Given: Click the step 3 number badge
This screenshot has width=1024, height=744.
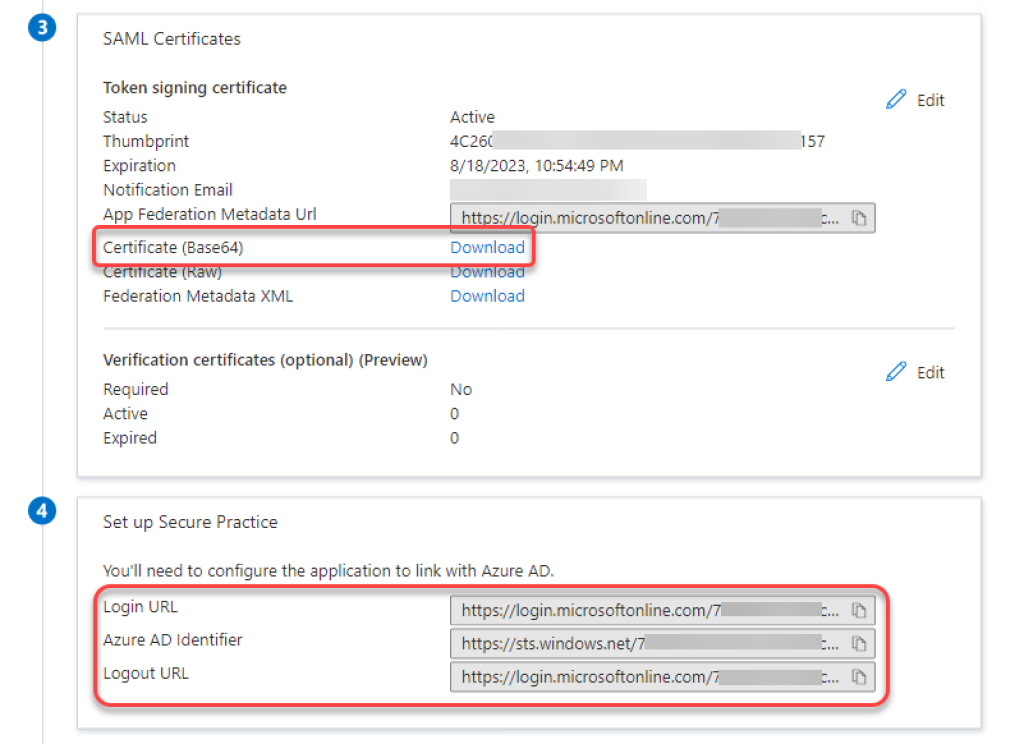Looking at the screenshot, I should click(42, 28).
